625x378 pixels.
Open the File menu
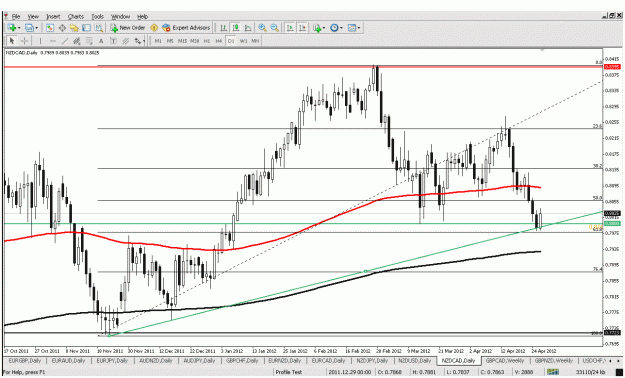click(16, 17)
